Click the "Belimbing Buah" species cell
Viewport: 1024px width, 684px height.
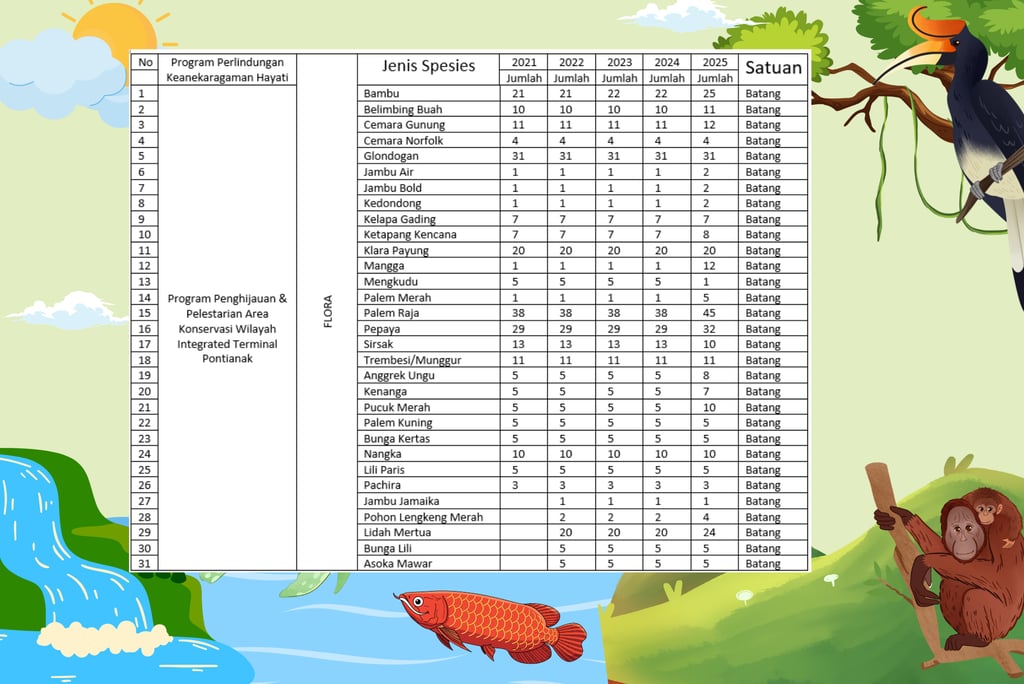point(428,109)
